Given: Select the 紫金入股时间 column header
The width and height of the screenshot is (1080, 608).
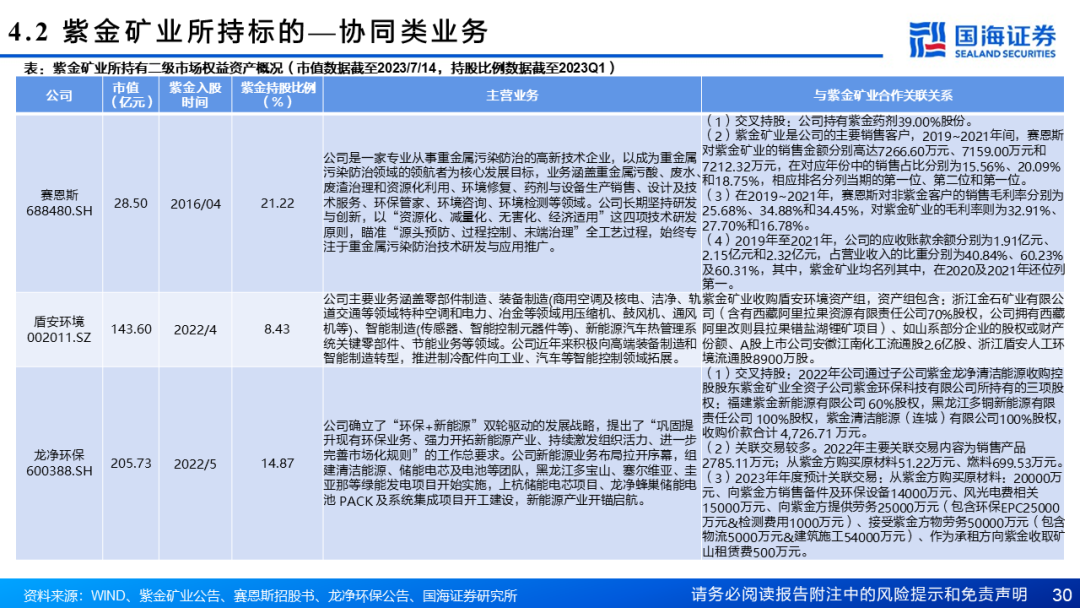Looking at the screenshot, I should [x=195, y=95].
